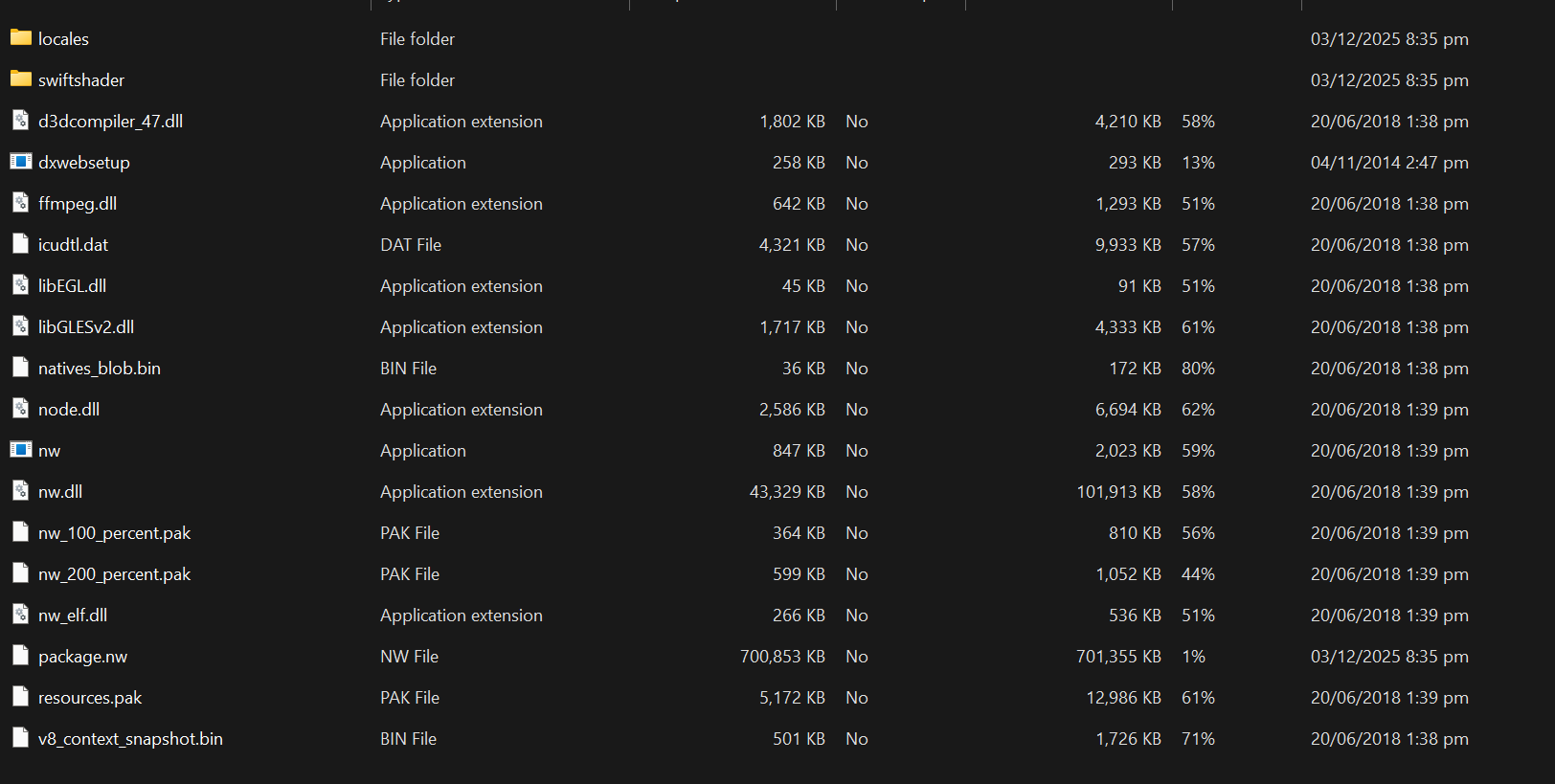This screenshot has height=784, width=1555.
Task: Click the dxwebsetup application icon
Action: [21, 161]
